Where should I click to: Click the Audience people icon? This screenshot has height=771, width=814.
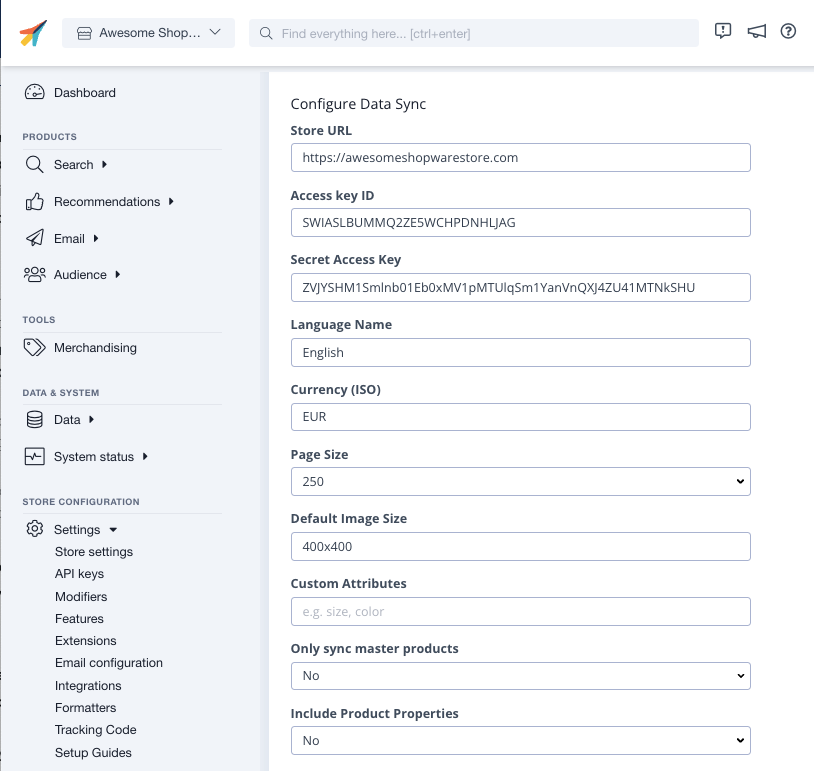coord(35,275)
